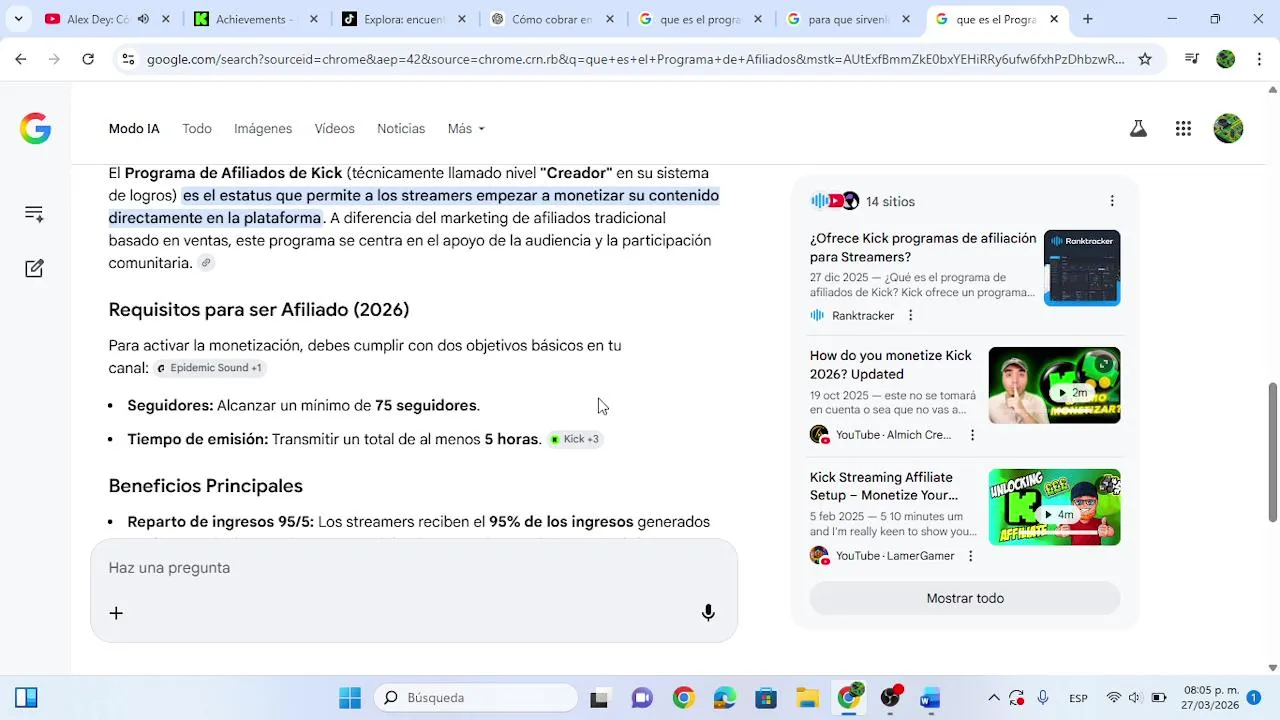The height and width of the screenshot is (720, 1280).
Task: Open '¿Ofrece Kick programas de afiliación' link
Action: click(x=923, y=248)
